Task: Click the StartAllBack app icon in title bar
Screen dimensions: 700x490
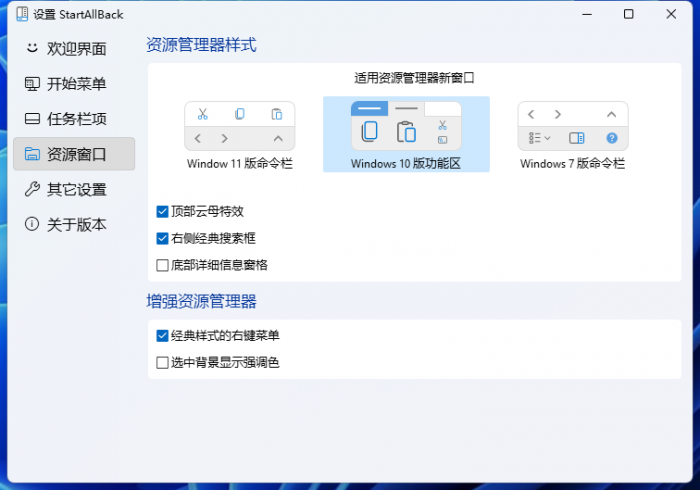Action: pyautogui.click(x=20, y=14)
